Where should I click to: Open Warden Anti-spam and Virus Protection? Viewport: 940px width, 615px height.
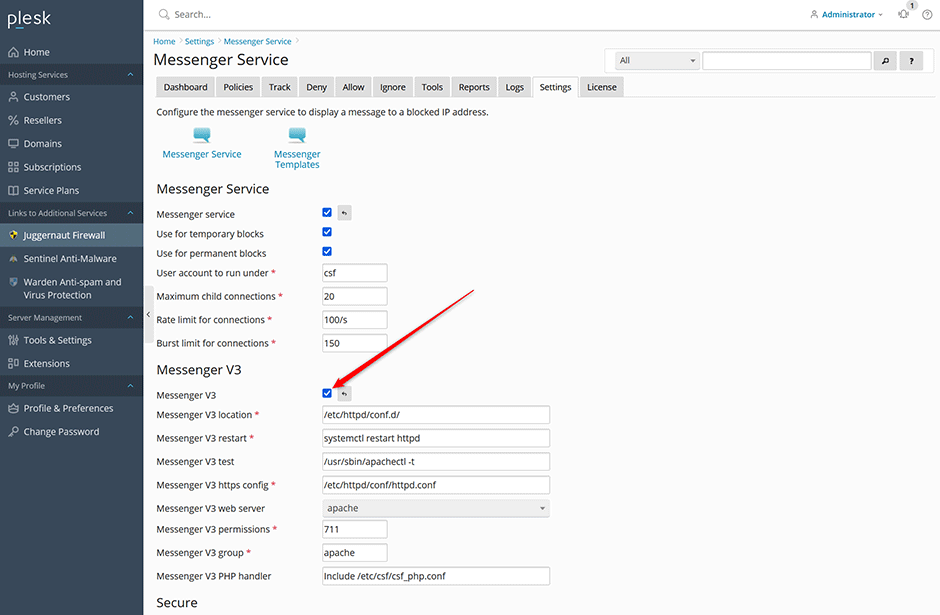tap(71, 288)
